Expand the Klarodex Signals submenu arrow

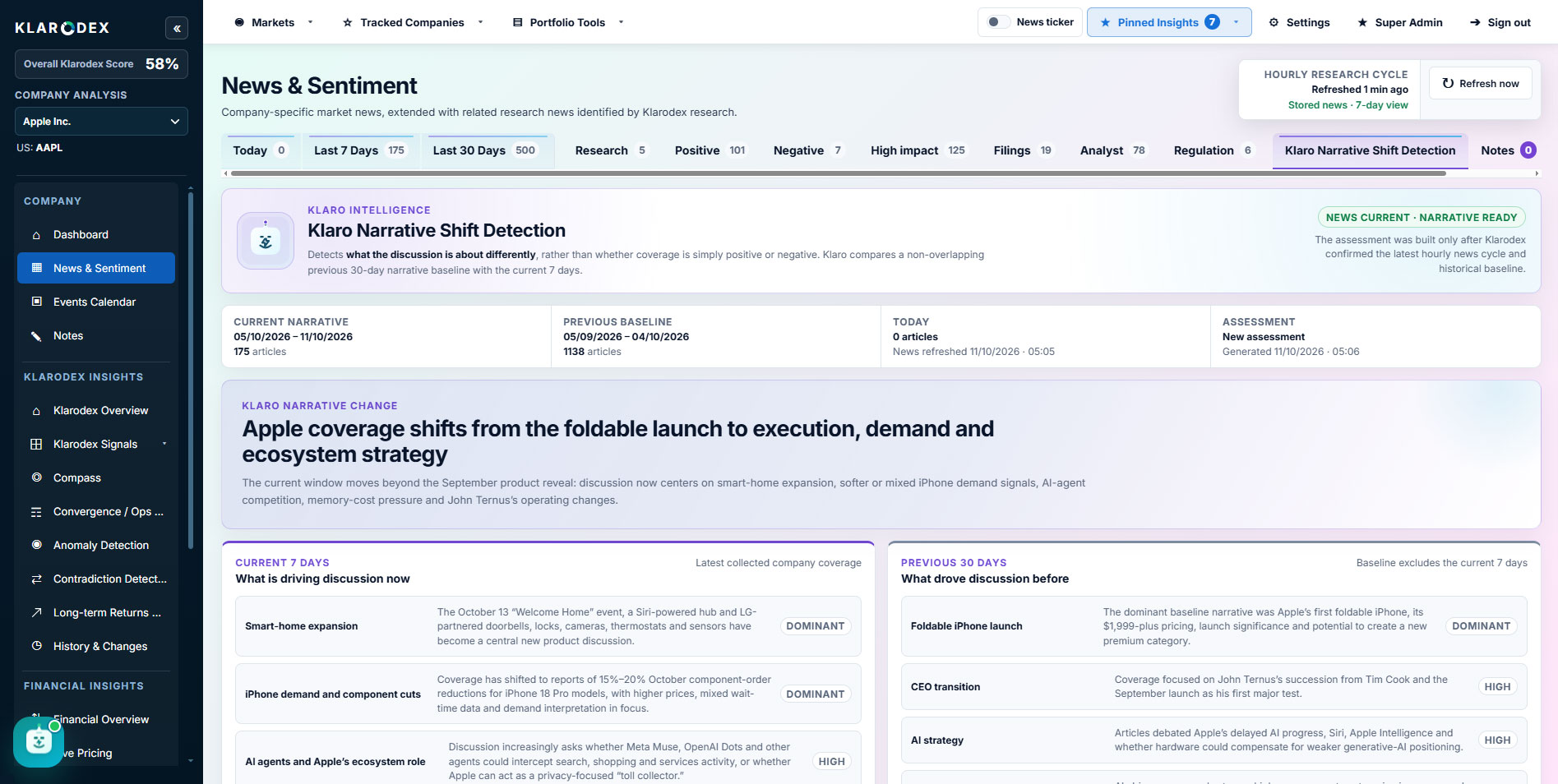[164, 444]
